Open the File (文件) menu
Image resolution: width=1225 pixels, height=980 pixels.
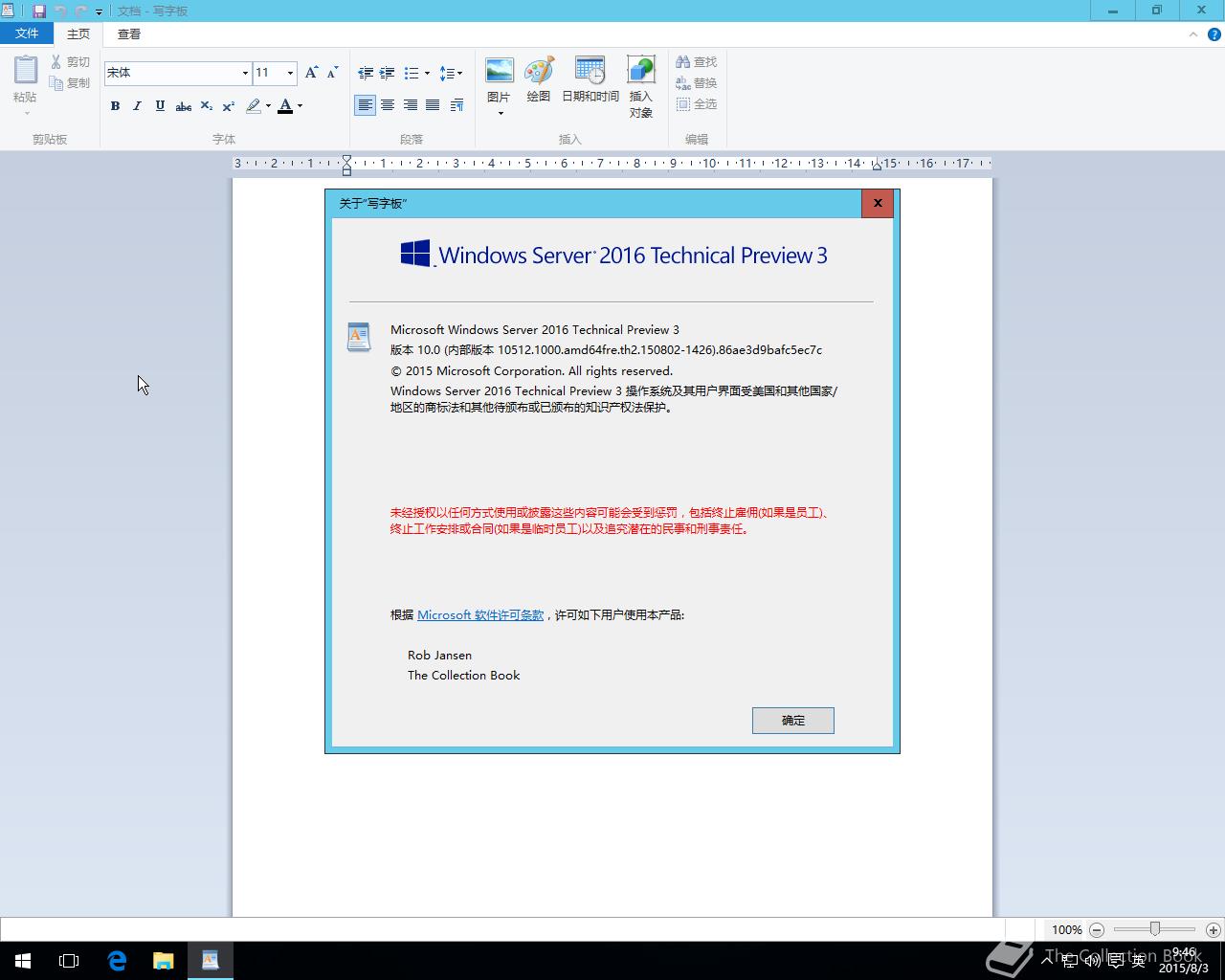click(27, 33)
